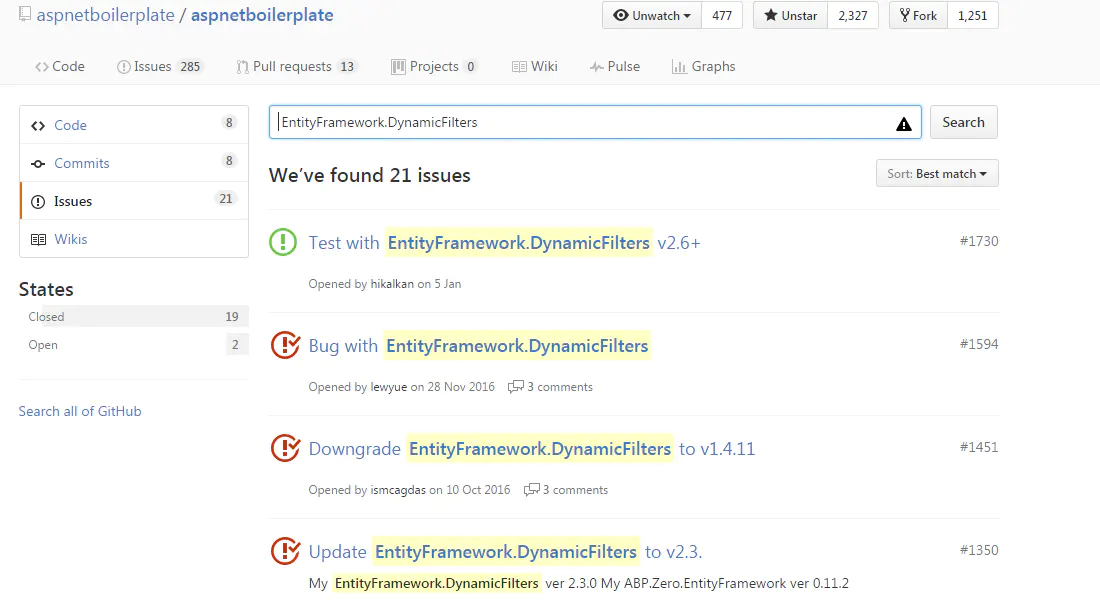Open the Unwatch dropdown
The image size is (1100, 604).
click(x=652, y=15)
